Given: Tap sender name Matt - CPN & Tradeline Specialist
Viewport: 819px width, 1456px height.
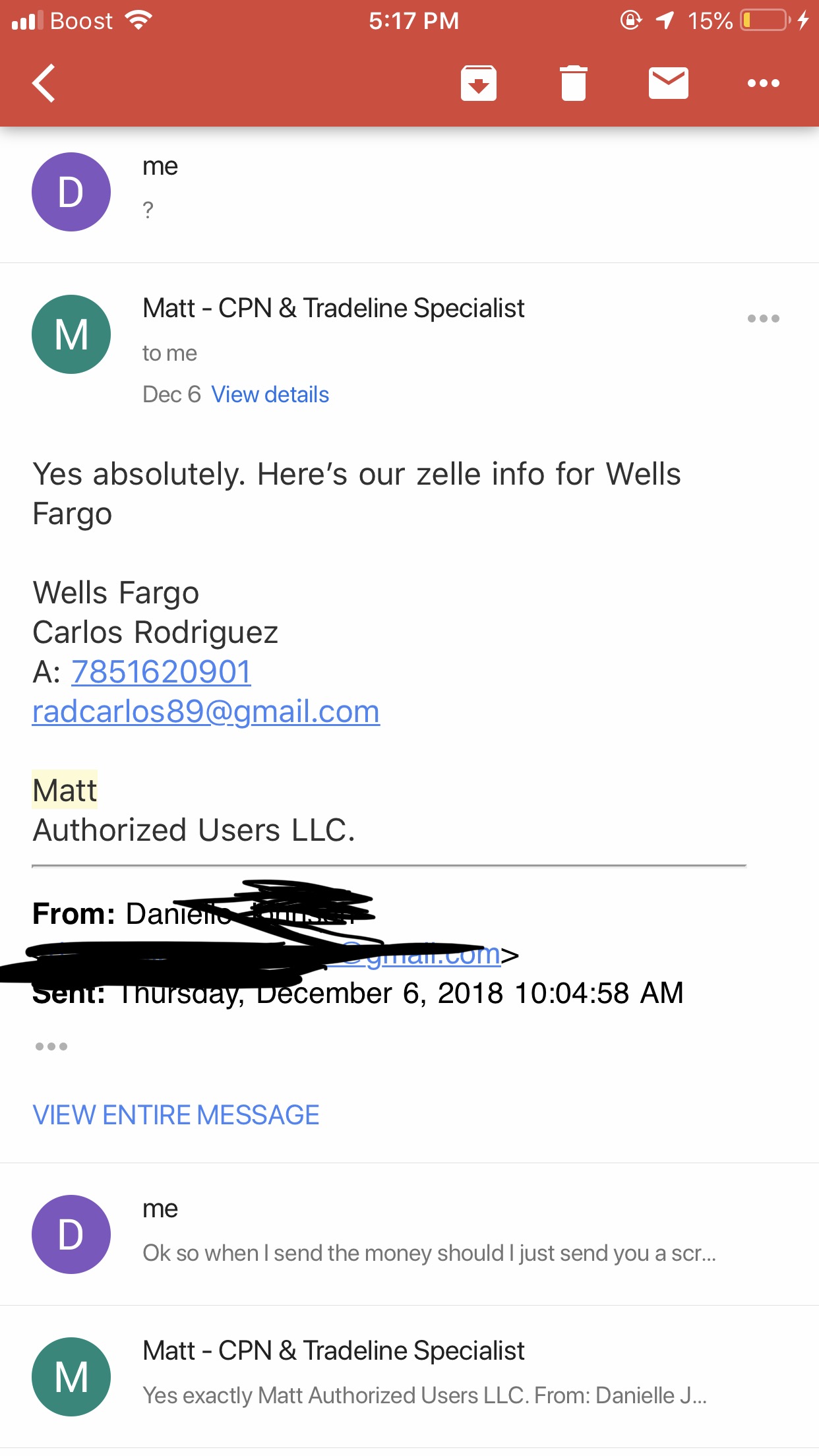Looking at the screenshot, I should click(x=334, y=308).
